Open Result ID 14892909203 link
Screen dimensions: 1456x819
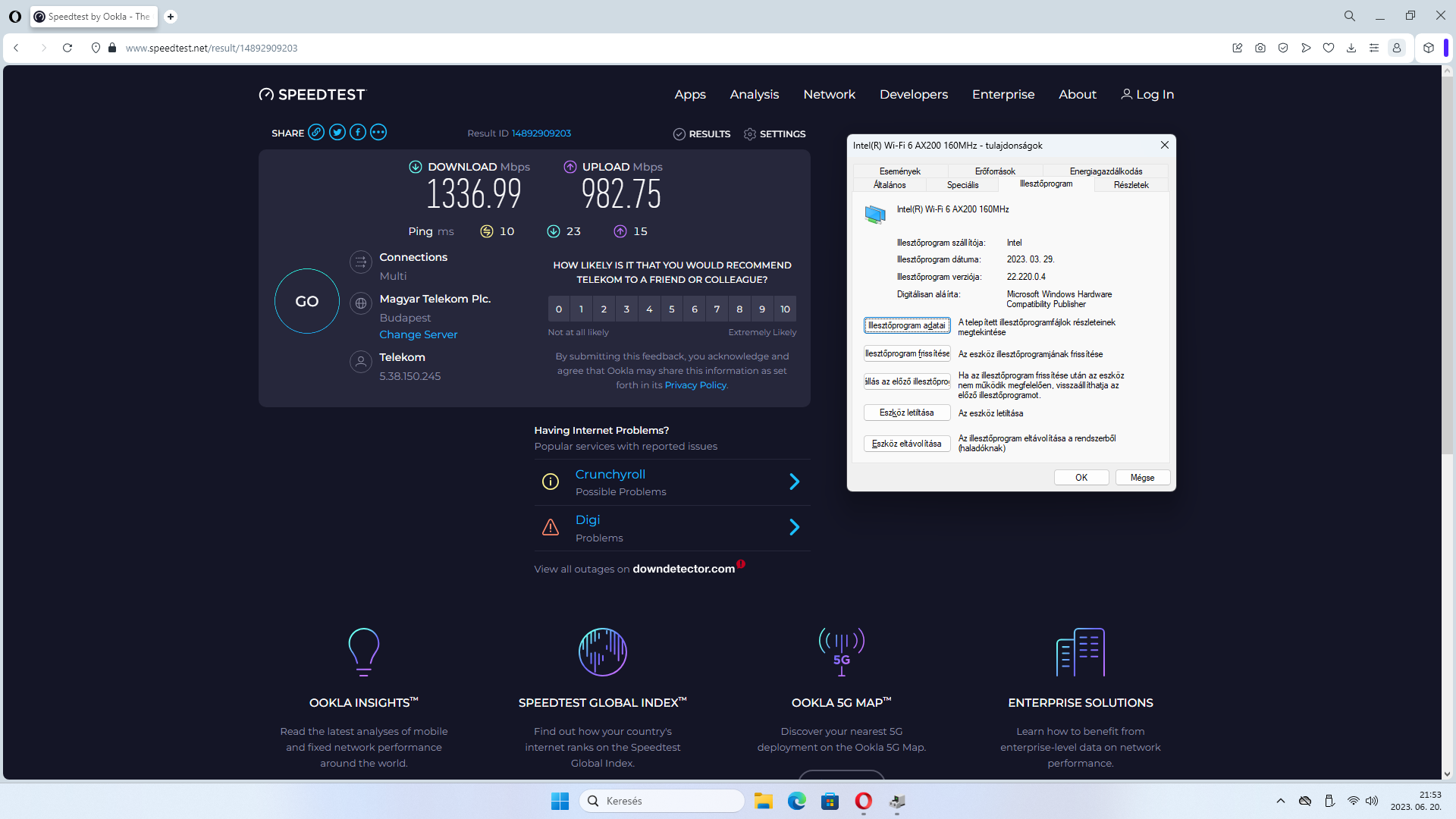click(541, 133)
